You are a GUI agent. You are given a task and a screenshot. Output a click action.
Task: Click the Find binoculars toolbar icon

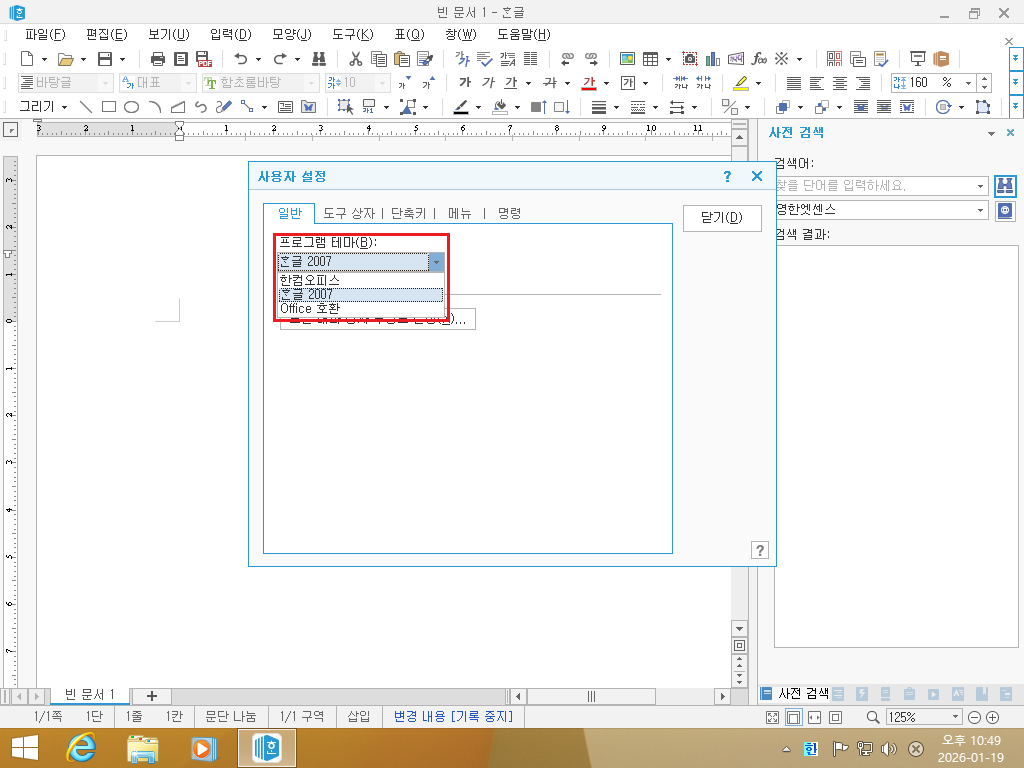tap(319, 59)
